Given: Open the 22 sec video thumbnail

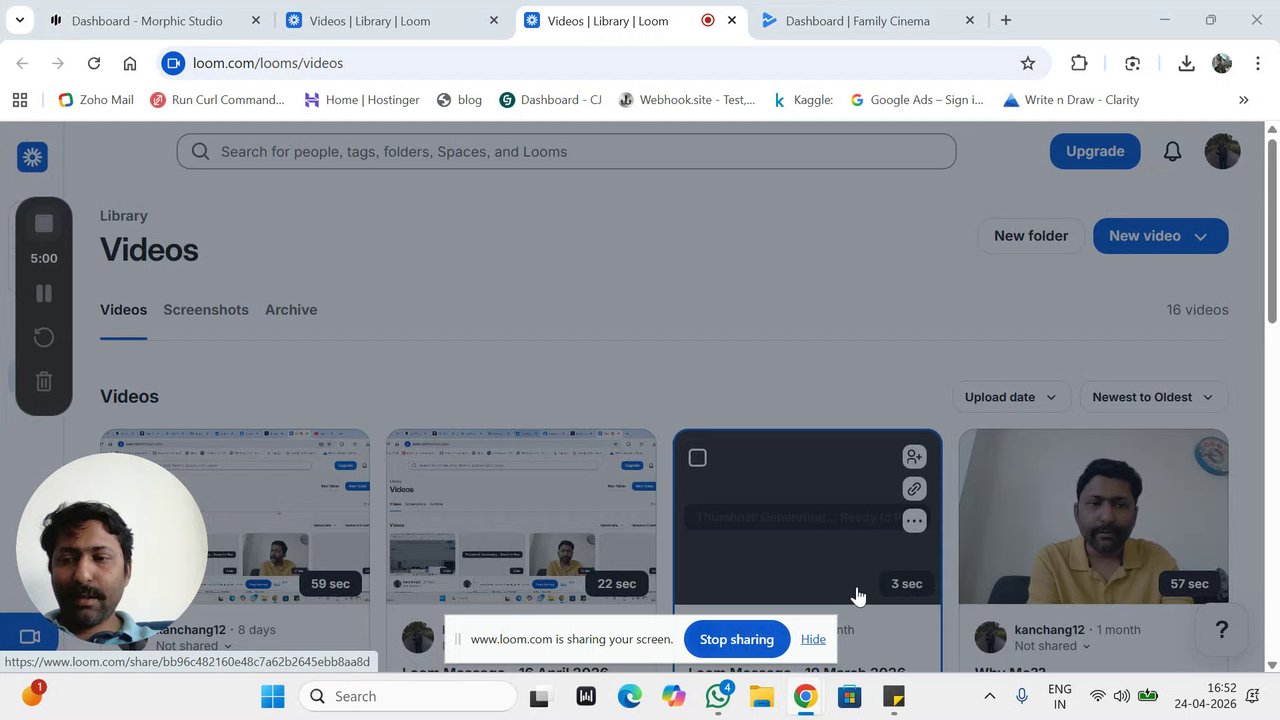Looking at the screenshot, I should (x=522, y=517).
